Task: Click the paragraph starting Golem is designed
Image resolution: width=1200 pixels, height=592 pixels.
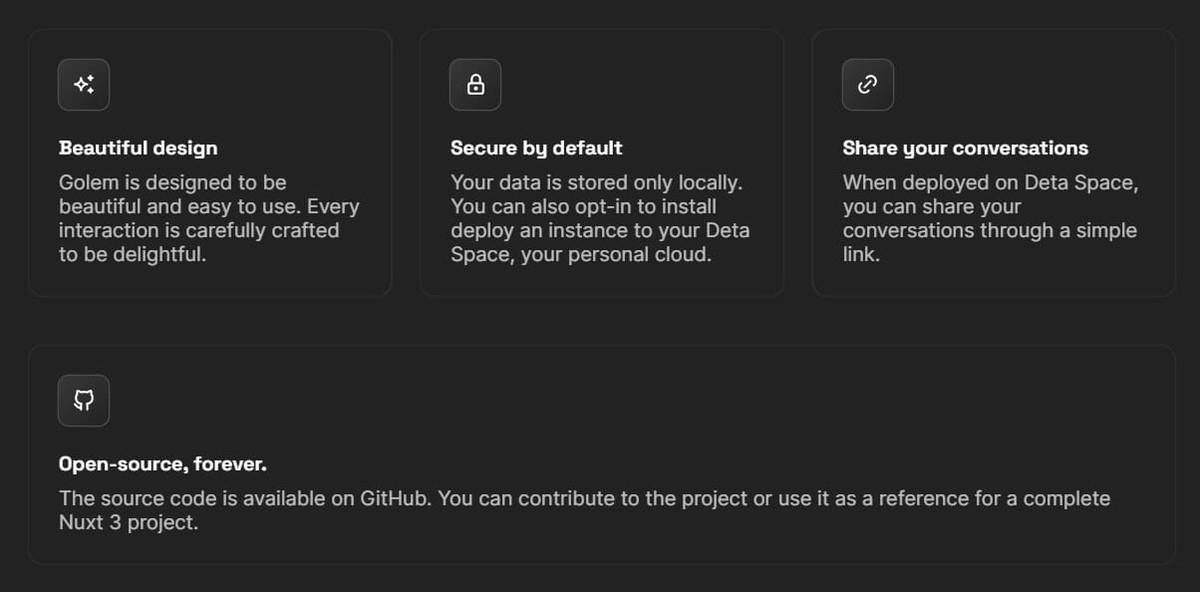Action: (x=209, y=218)
